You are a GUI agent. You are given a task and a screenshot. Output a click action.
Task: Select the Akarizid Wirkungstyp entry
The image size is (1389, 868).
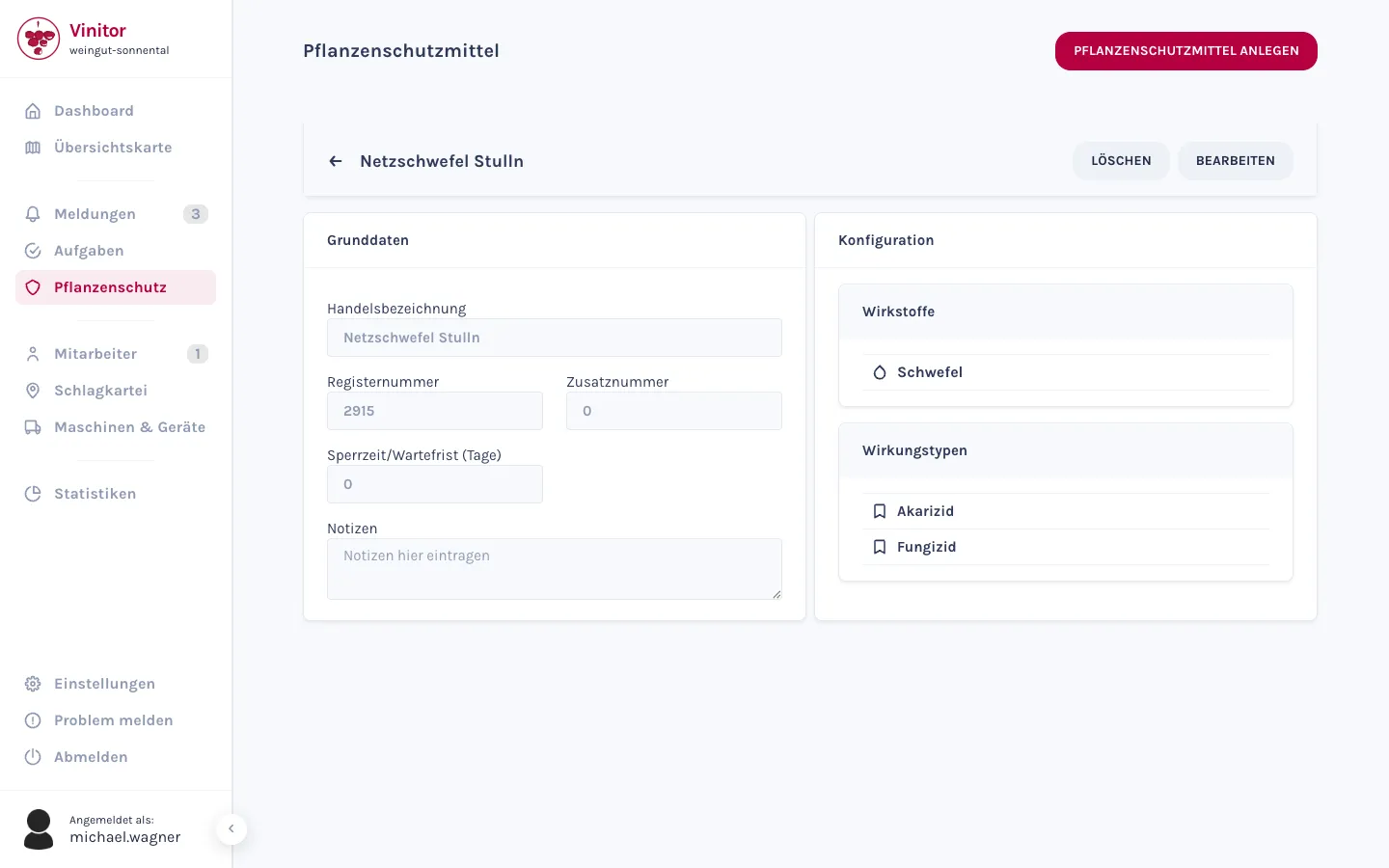(1066, 511)
